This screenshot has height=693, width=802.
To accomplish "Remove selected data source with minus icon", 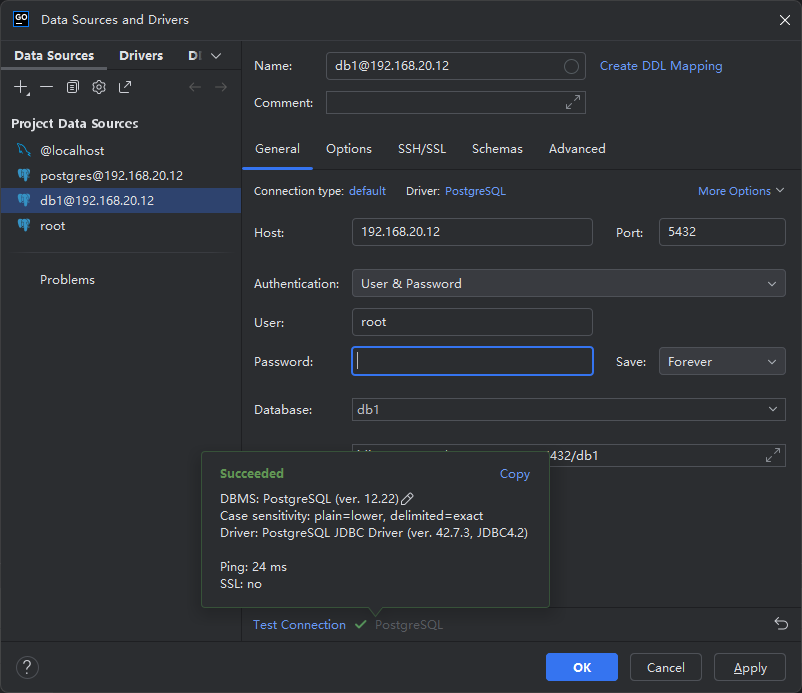I will point(47,87).
